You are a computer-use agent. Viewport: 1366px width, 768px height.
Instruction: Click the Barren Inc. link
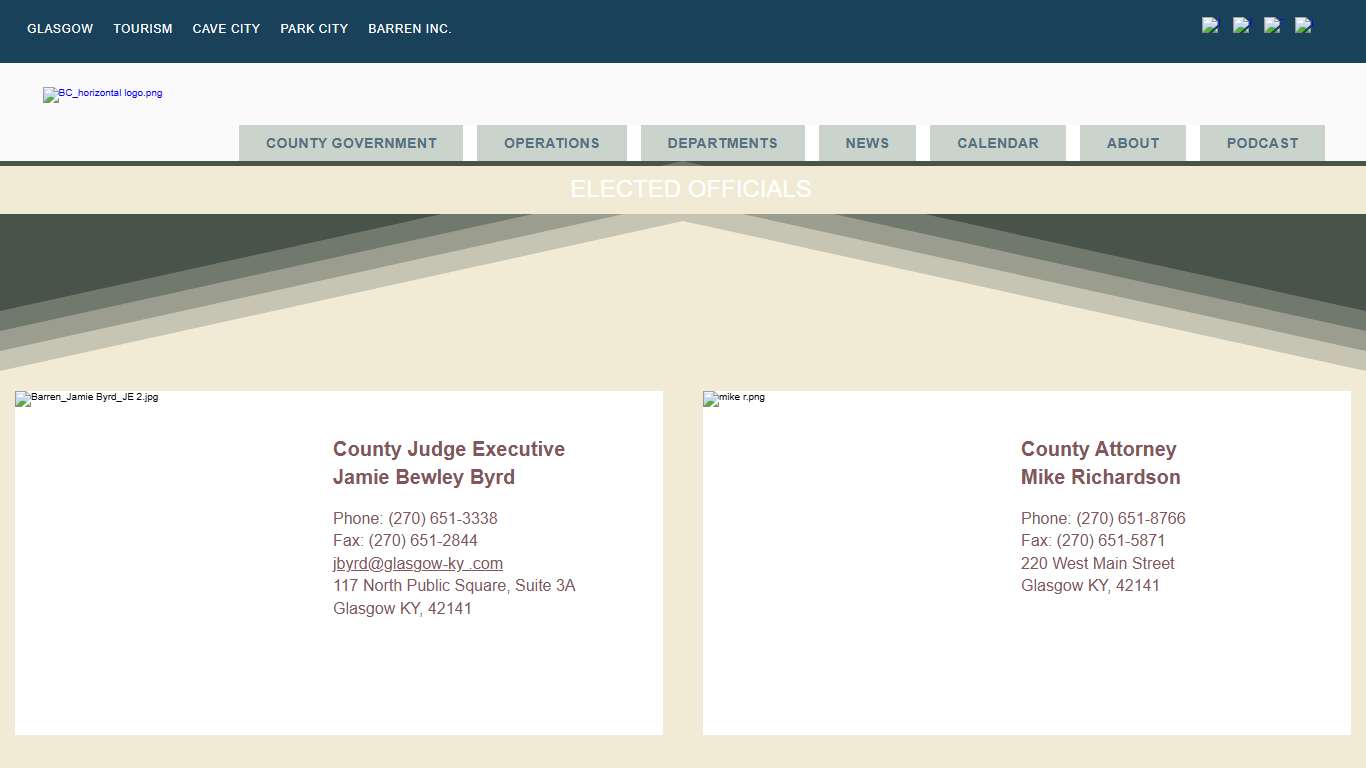tap(409, 29)
